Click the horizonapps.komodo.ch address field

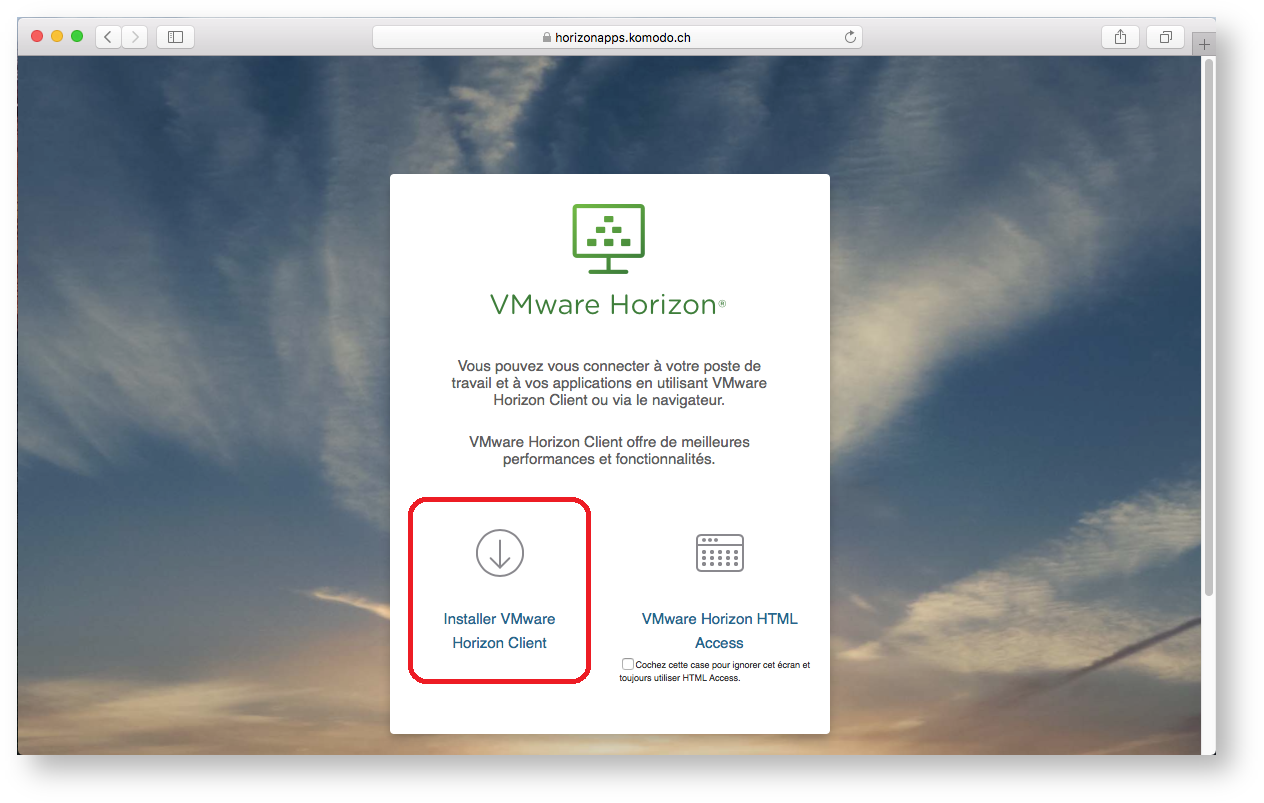point(617,37)
